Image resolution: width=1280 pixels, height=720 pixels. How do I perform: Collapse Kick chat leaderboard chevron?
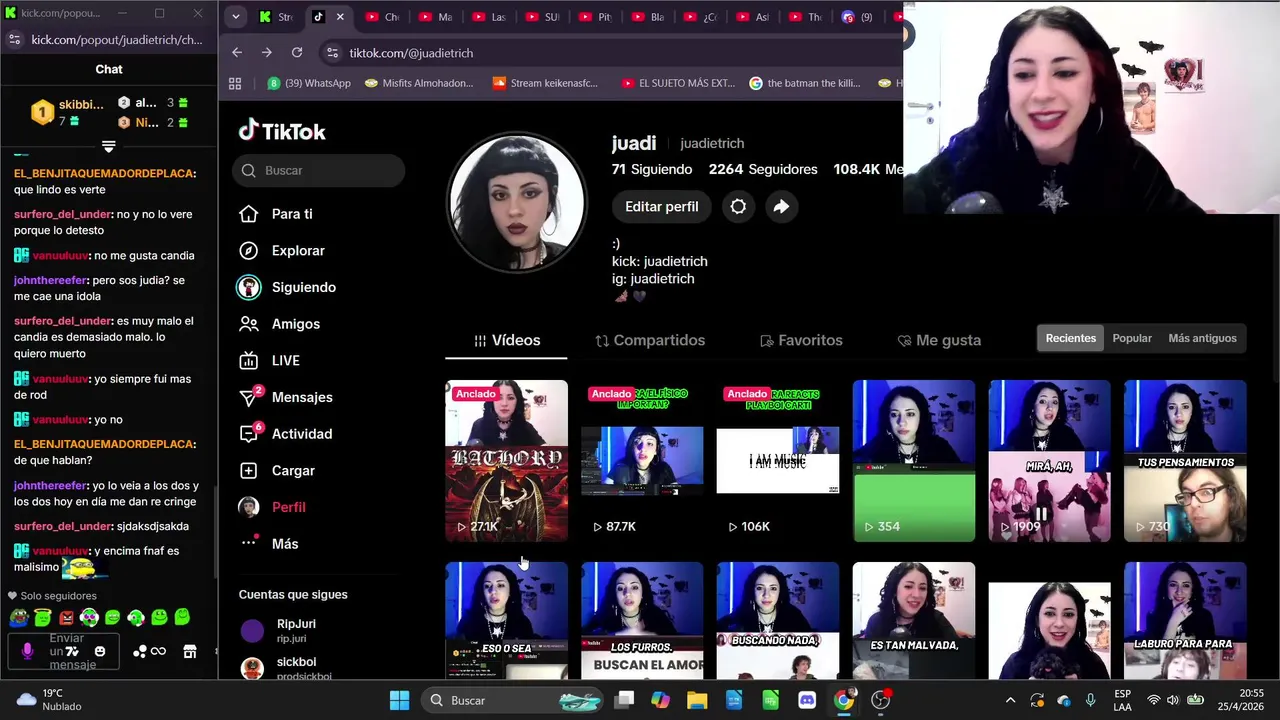pyautogui.click(x=109, y=146)
